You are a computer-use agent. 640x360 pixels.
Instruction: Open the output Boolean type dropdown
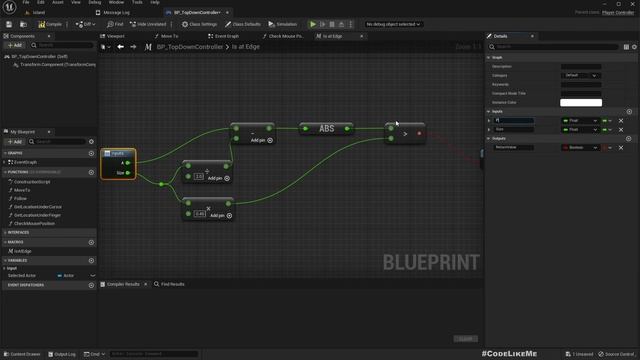pos(580,148)
